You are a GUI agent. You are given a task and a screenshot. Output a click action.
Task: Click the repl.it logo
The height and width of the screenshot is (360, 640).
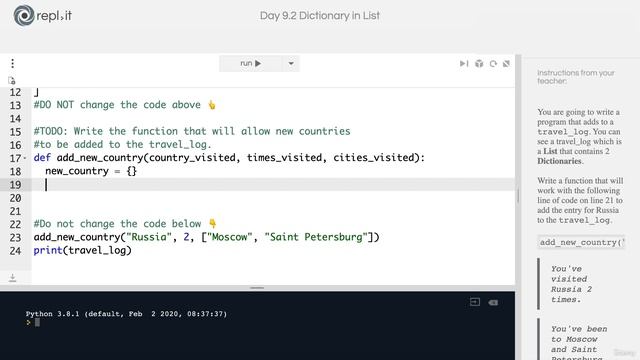point(42,16)
